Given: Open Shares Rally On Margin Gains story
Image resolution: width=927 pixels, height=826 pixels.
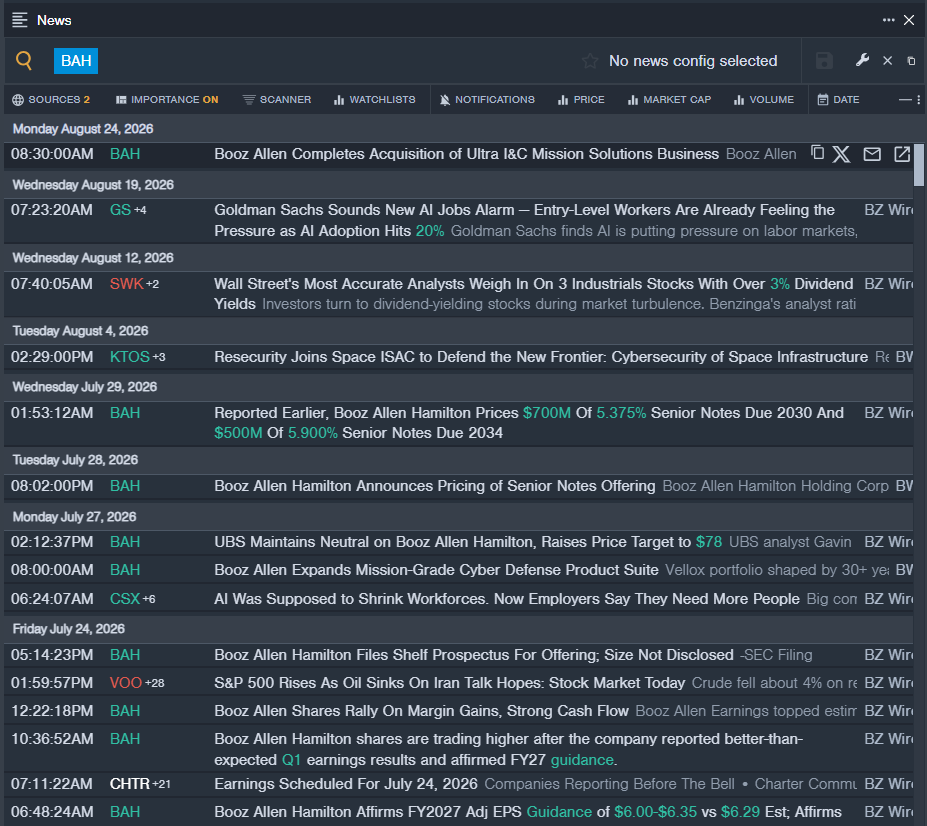Looking at the screenshot, I should click(x=421, y=711).
